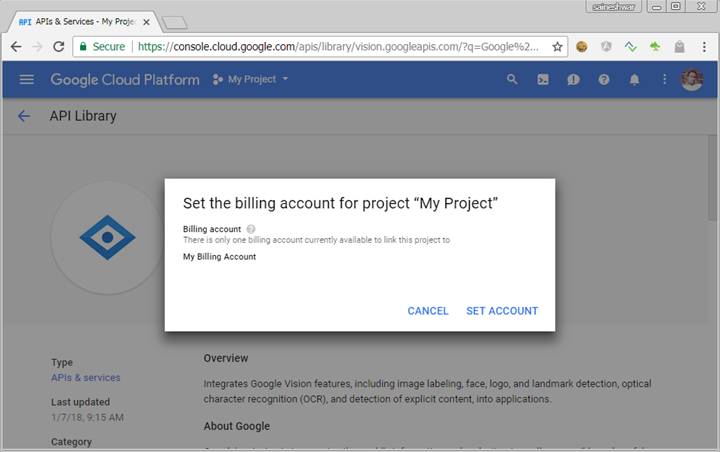Viewport: 720px width, 452px height.
Task: Click the grey bag extension icon
Action: [x=679, y=46]
